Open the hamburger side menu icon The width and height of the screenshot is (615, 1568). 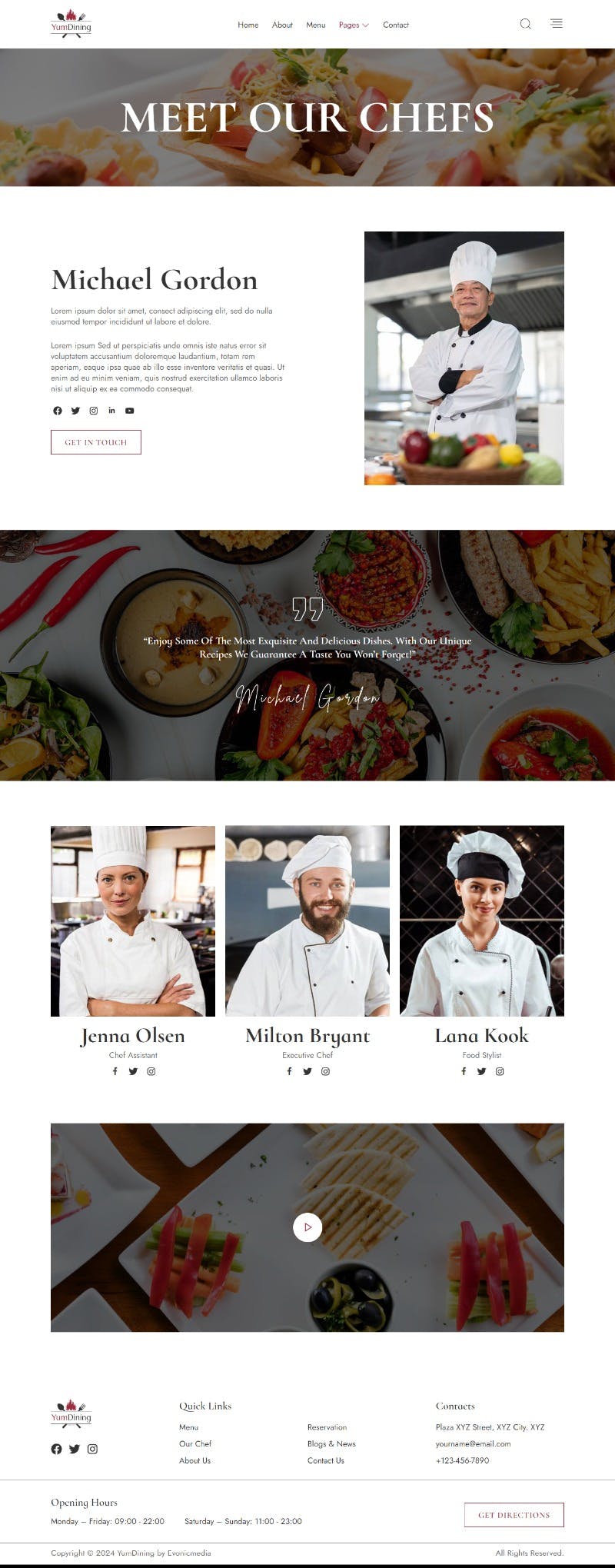pyautogui.click(x=557, y=24)
